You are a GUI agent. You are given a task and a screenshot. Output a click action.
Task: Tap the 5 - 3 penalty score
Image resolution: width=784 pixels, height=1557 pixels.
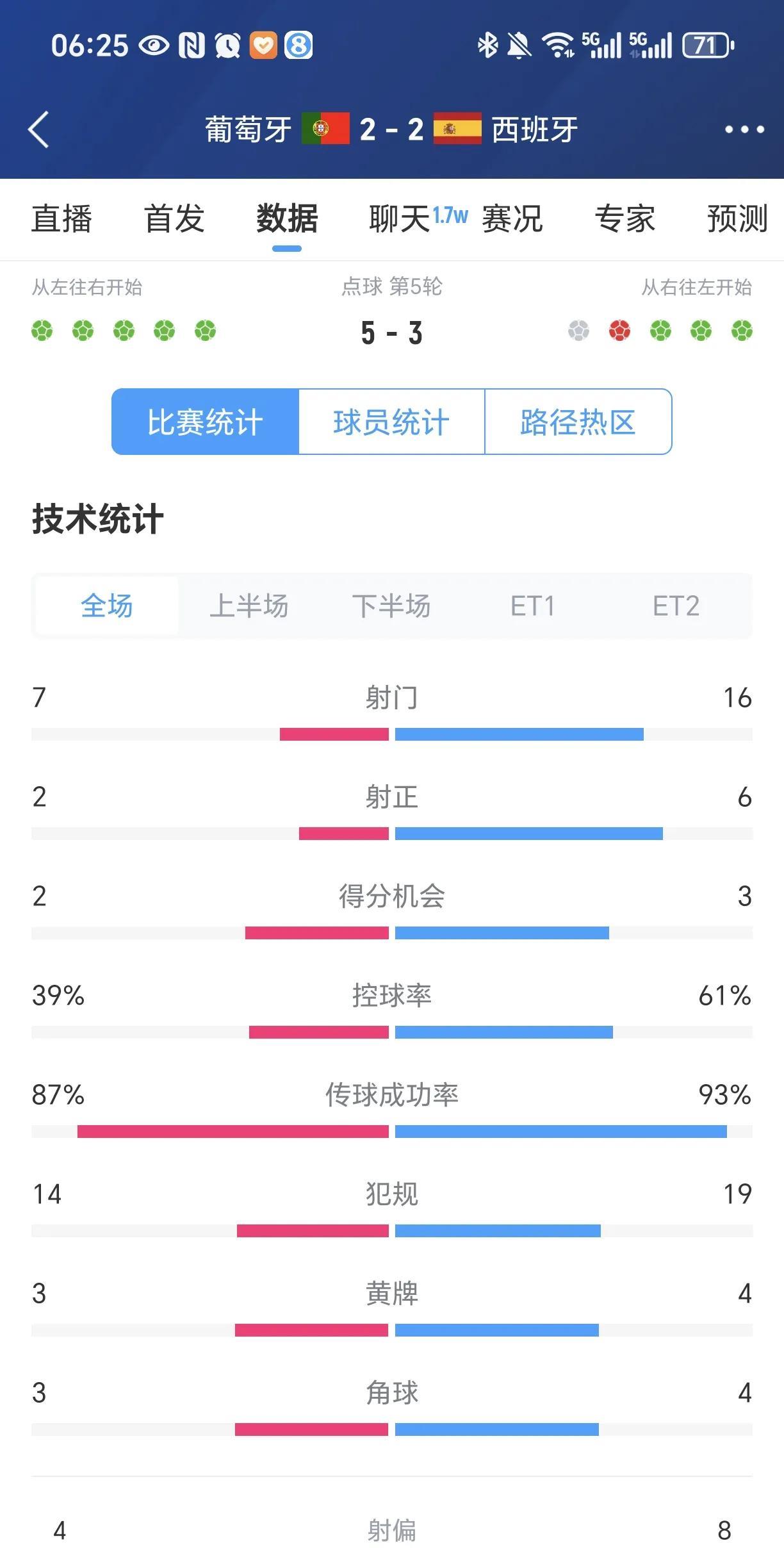click(391, 333)
